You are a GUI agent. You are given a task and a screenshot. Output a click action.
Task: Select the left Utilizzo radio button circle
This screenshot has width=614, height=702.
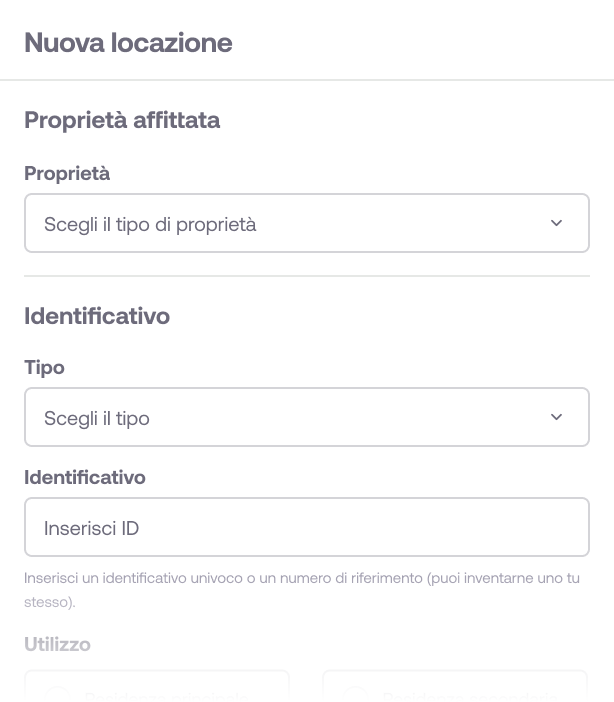[57, 694]
